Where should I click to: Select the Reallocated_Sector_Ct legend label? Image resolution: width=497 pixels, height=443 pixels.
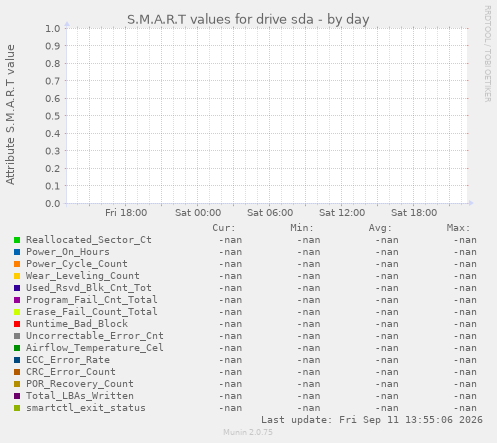pos(89,240)
